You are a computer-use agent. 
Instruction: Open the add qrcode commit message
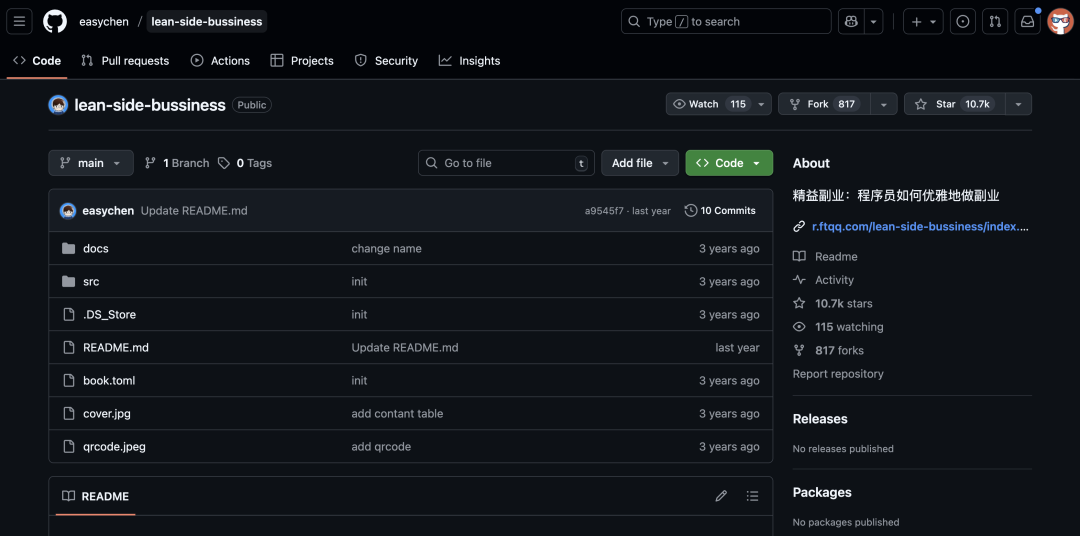pyautogui.click(x=381, y=446)
